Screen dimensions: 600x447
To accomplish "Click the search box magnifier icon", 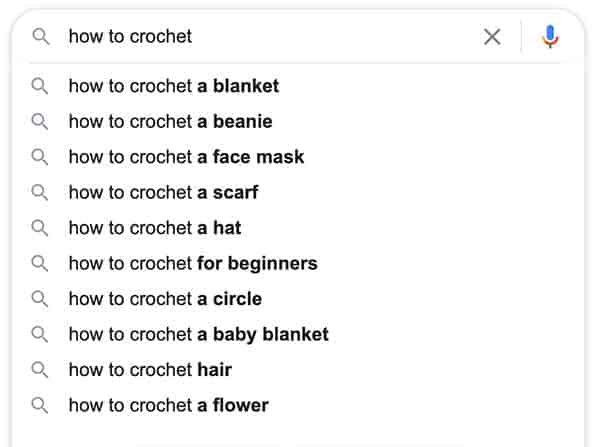I will coord(41,37).
